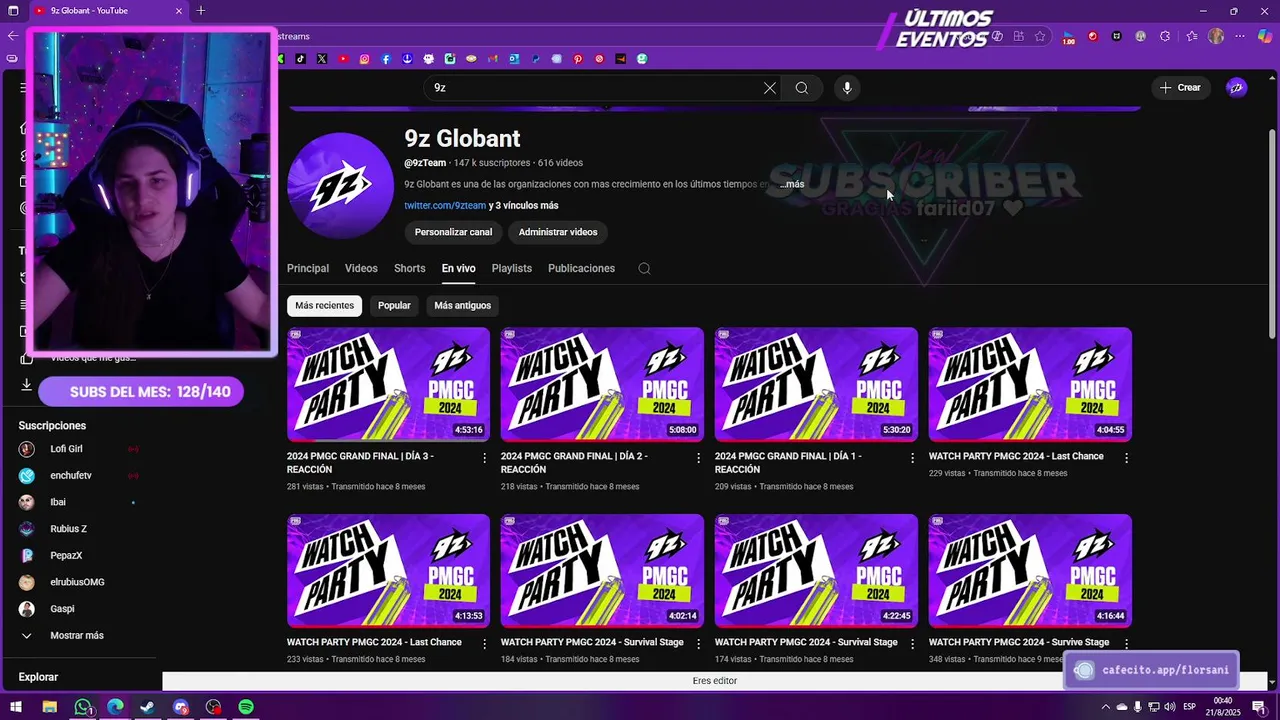This screenshot has height=720, width=1280.
Task: Open options for the 184 vistas Survival Stage video
Action: (x=699, y=644)
